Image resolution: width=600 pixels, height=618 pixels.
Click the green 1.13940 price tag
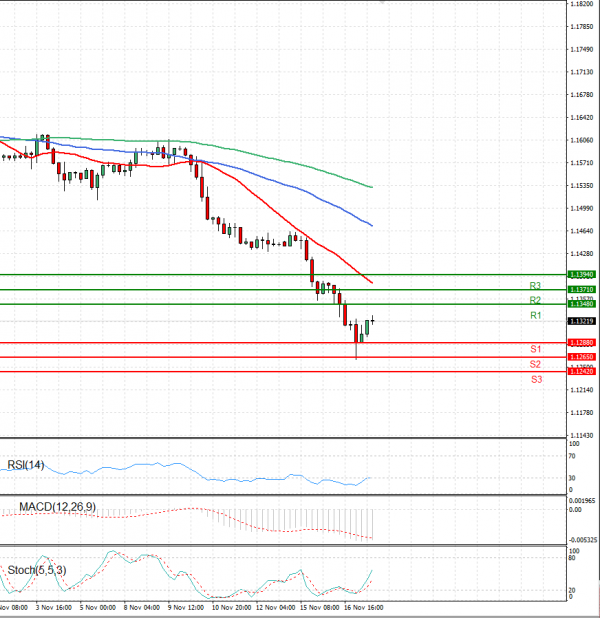click(582, 274)
